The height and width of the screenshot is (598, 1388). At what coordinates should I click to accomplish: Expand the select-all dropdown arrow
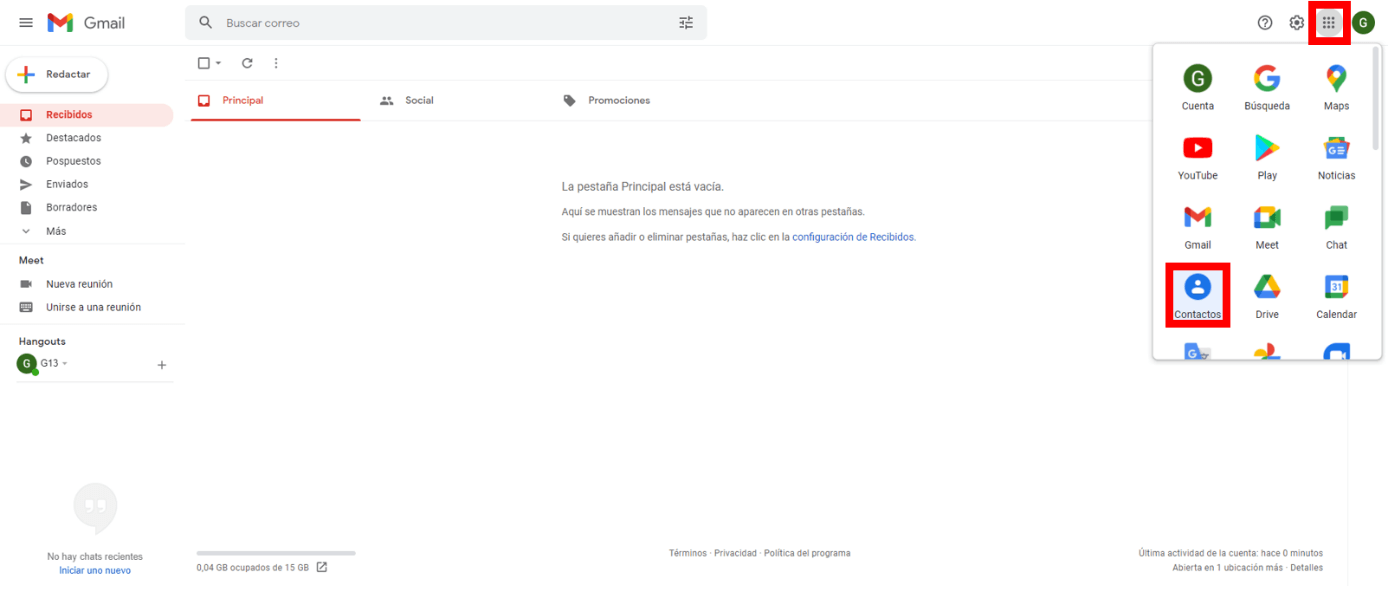click(218, 63)
